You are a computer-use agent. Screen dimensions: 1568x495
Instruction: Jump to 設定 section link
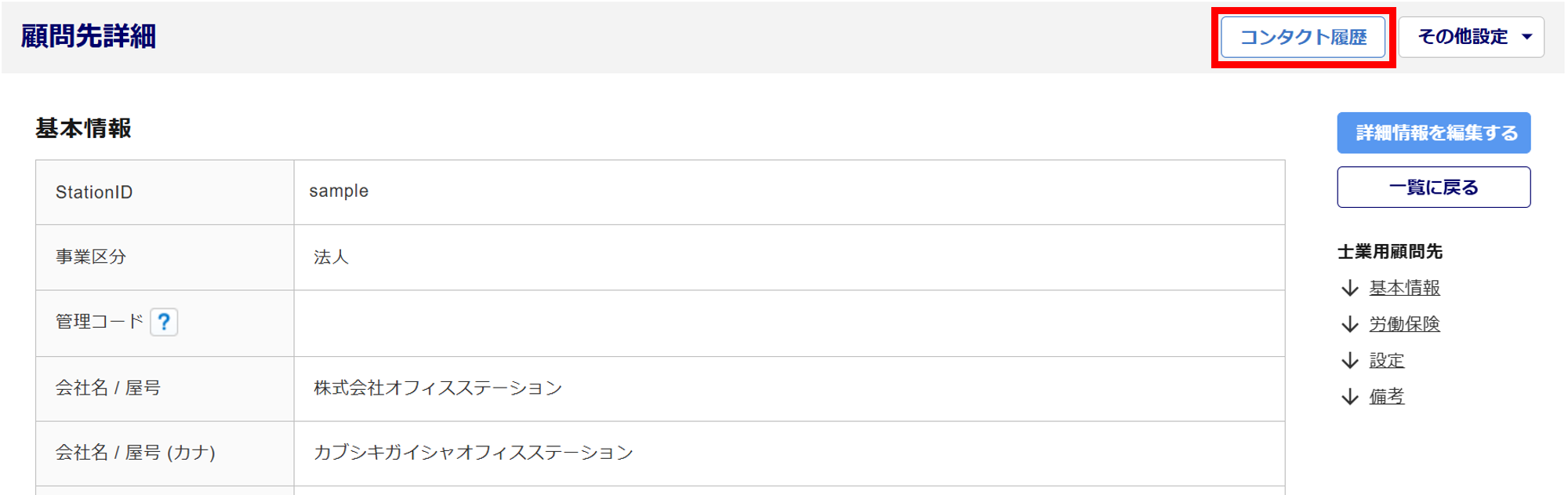point(1386,361)
